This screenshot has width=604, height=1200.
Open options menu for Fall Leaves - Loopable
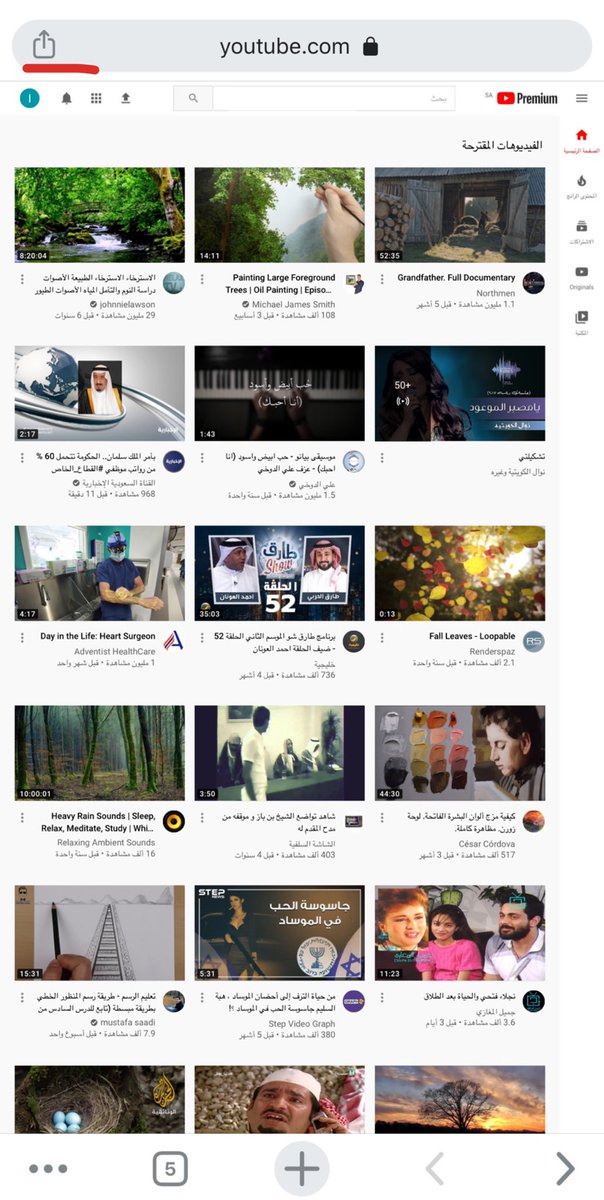(x=381, y=637)
